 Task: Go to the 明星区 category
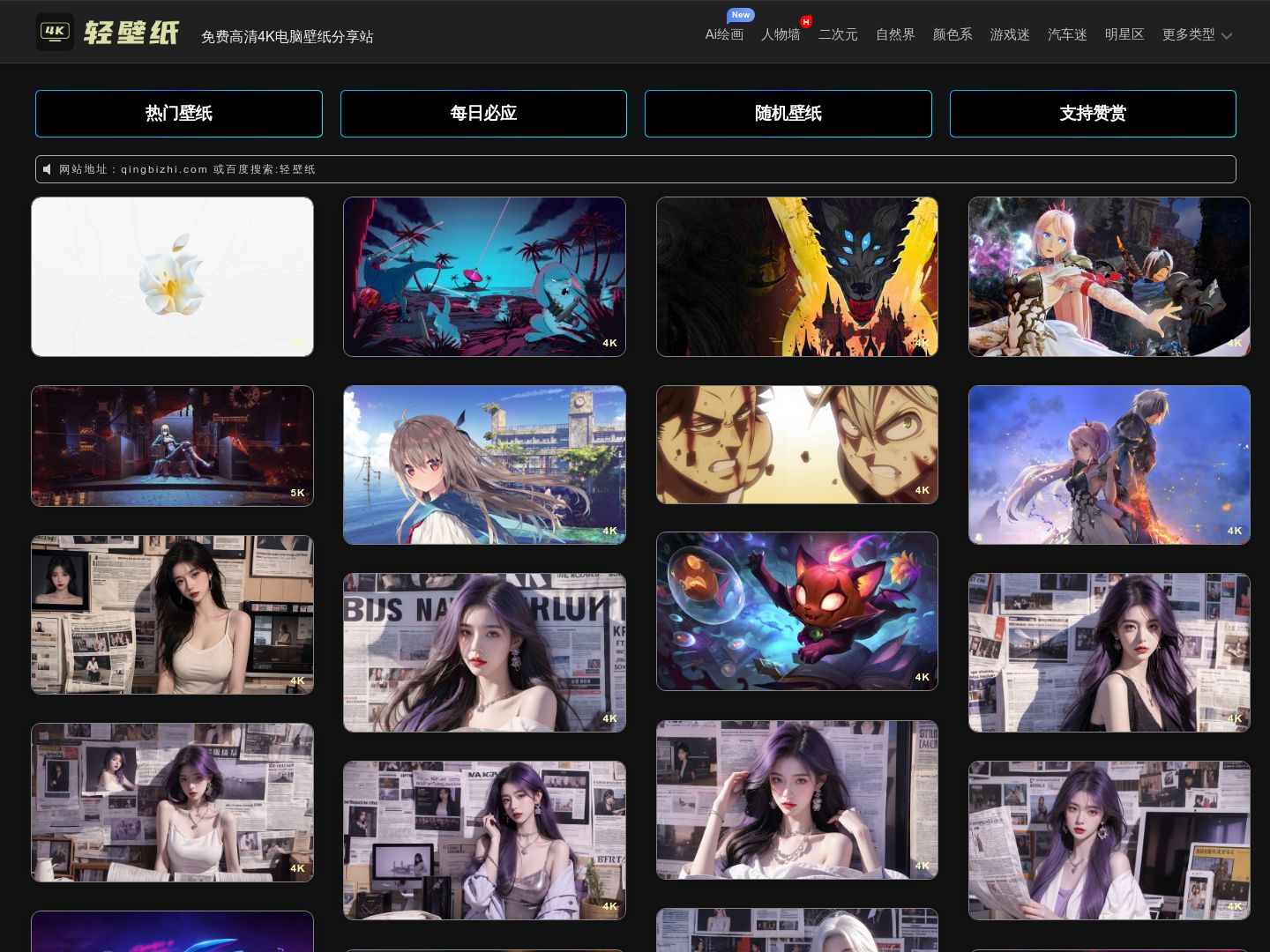1124,34
